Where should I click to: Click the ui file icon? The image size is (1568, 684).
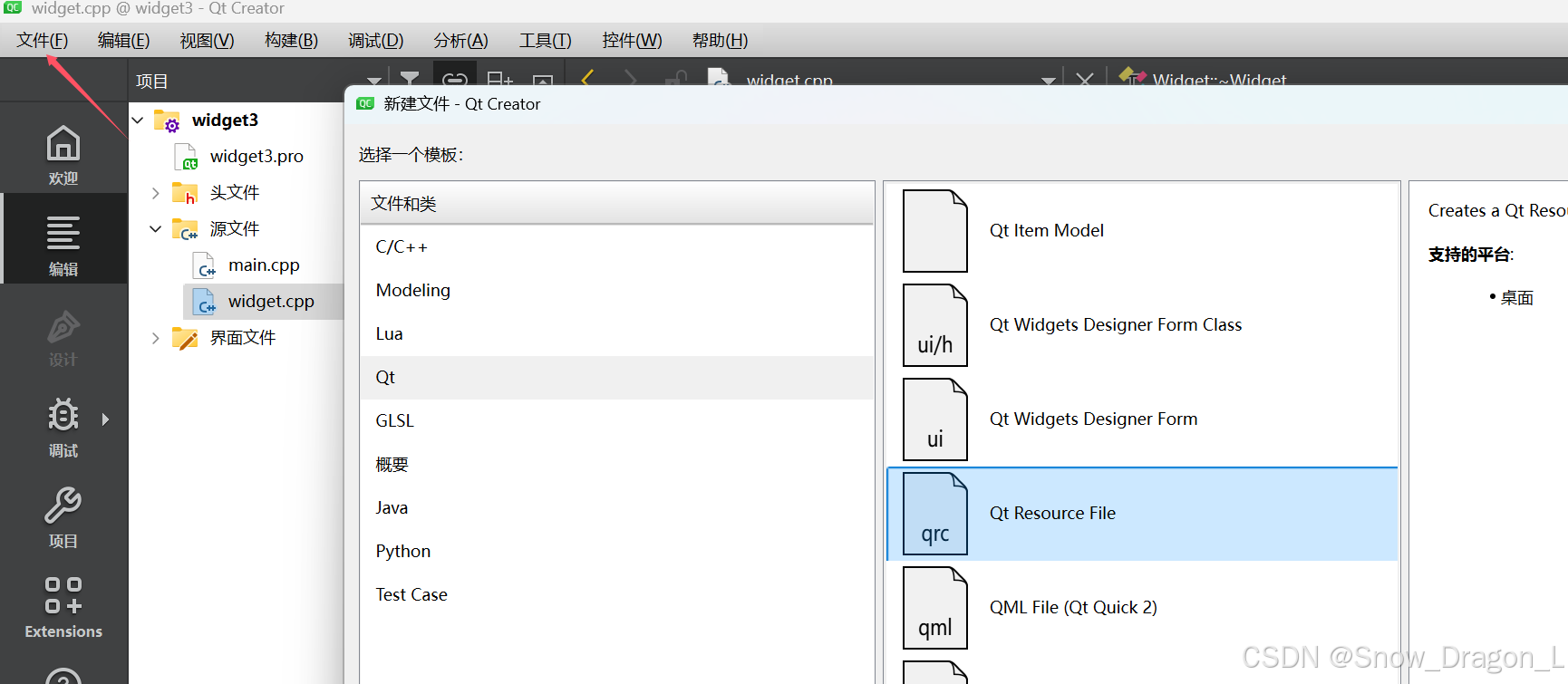tap(935, 419)
